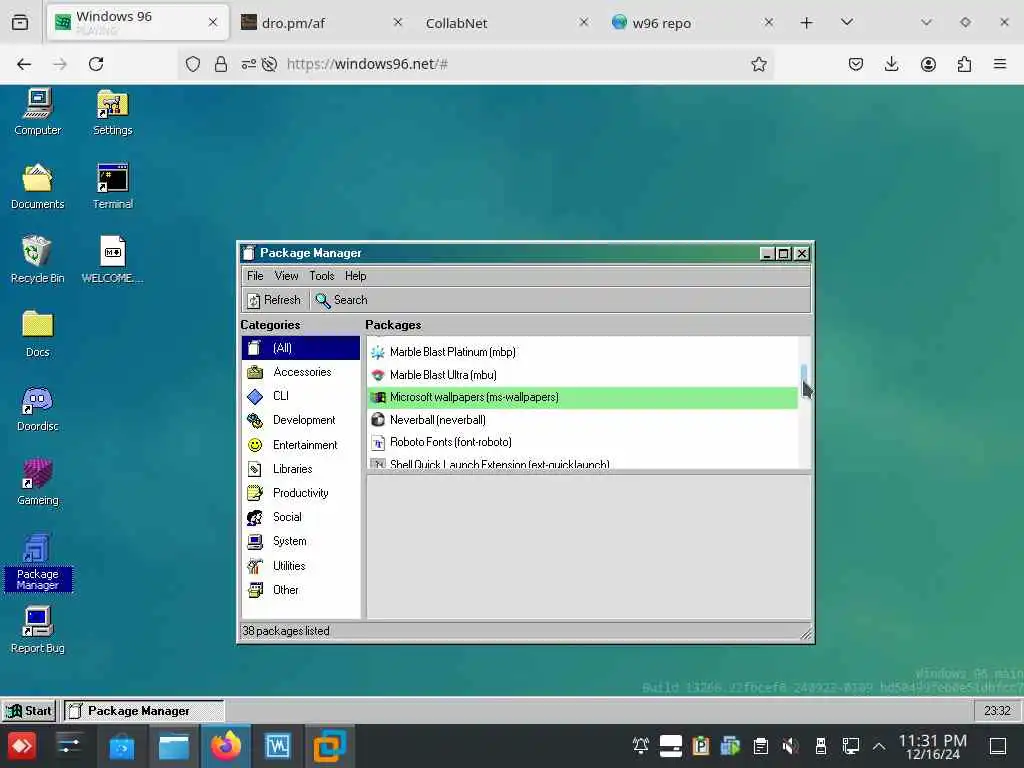This screenshot has width=1024, height=768.
Task: Select the Package Manager desktop icon
Action: 37,562
